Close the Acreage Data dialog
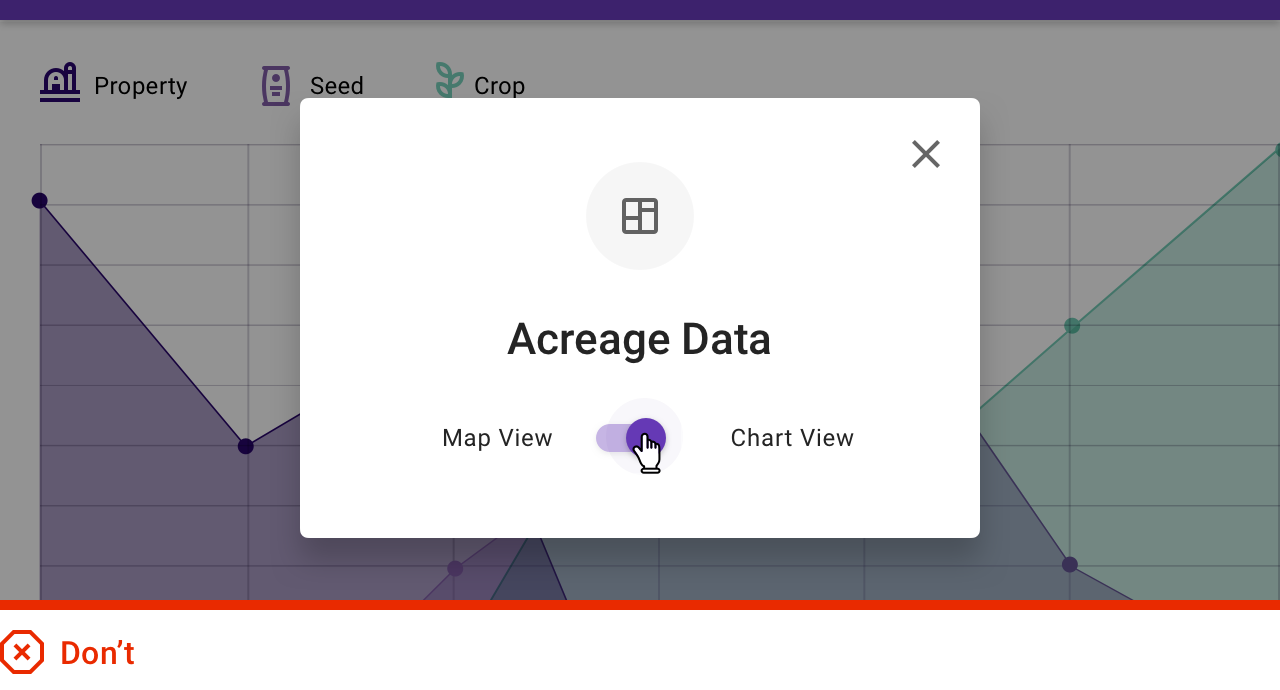 pos(926,154)
